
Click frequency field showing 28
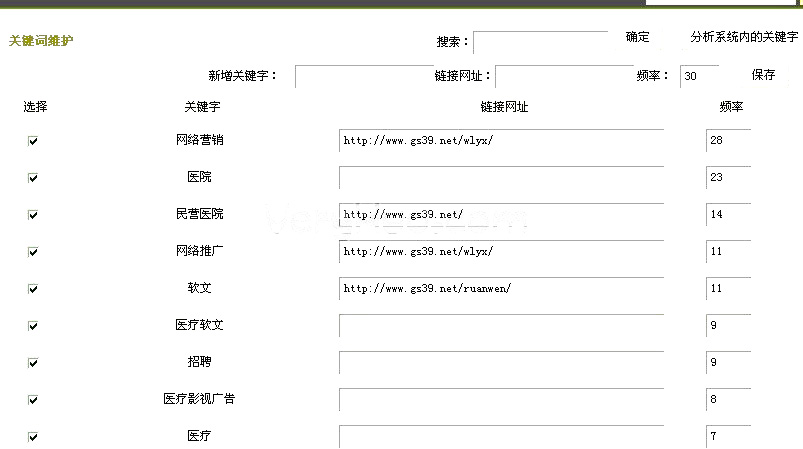pos(727,141)
